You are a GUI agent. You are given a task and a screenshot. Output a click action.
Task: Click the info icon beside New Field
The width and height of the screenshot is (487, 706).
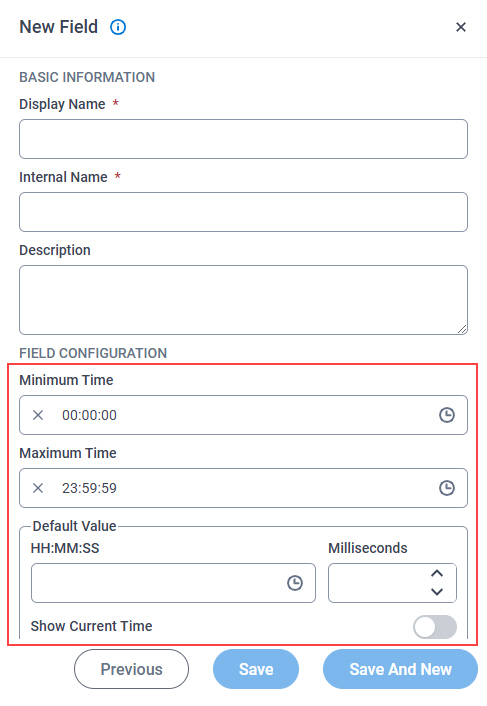(x=118, y=27)
